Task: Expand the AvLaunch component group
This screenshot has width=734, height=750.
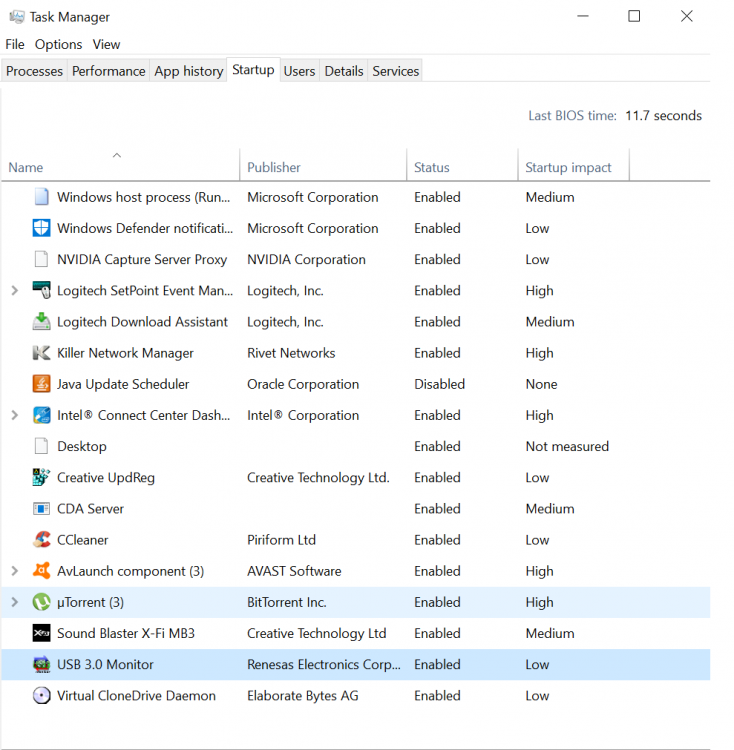Action: pyautogui.click(x=15, y=571)
